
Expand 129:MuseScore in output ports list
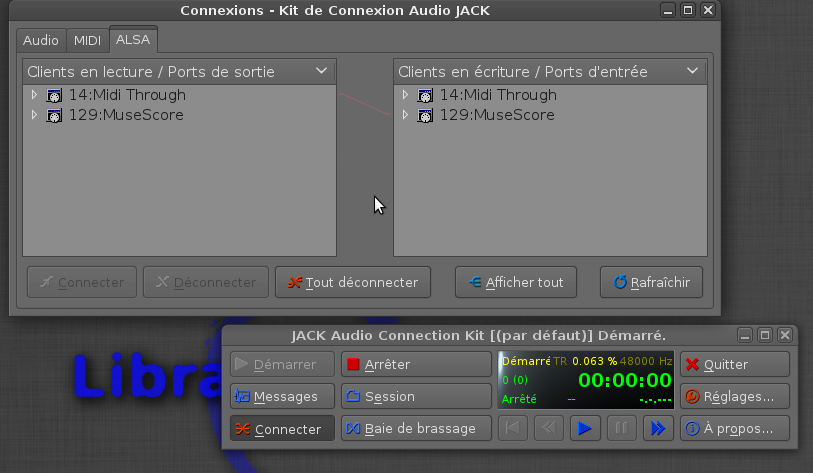(x=34, y=115)
